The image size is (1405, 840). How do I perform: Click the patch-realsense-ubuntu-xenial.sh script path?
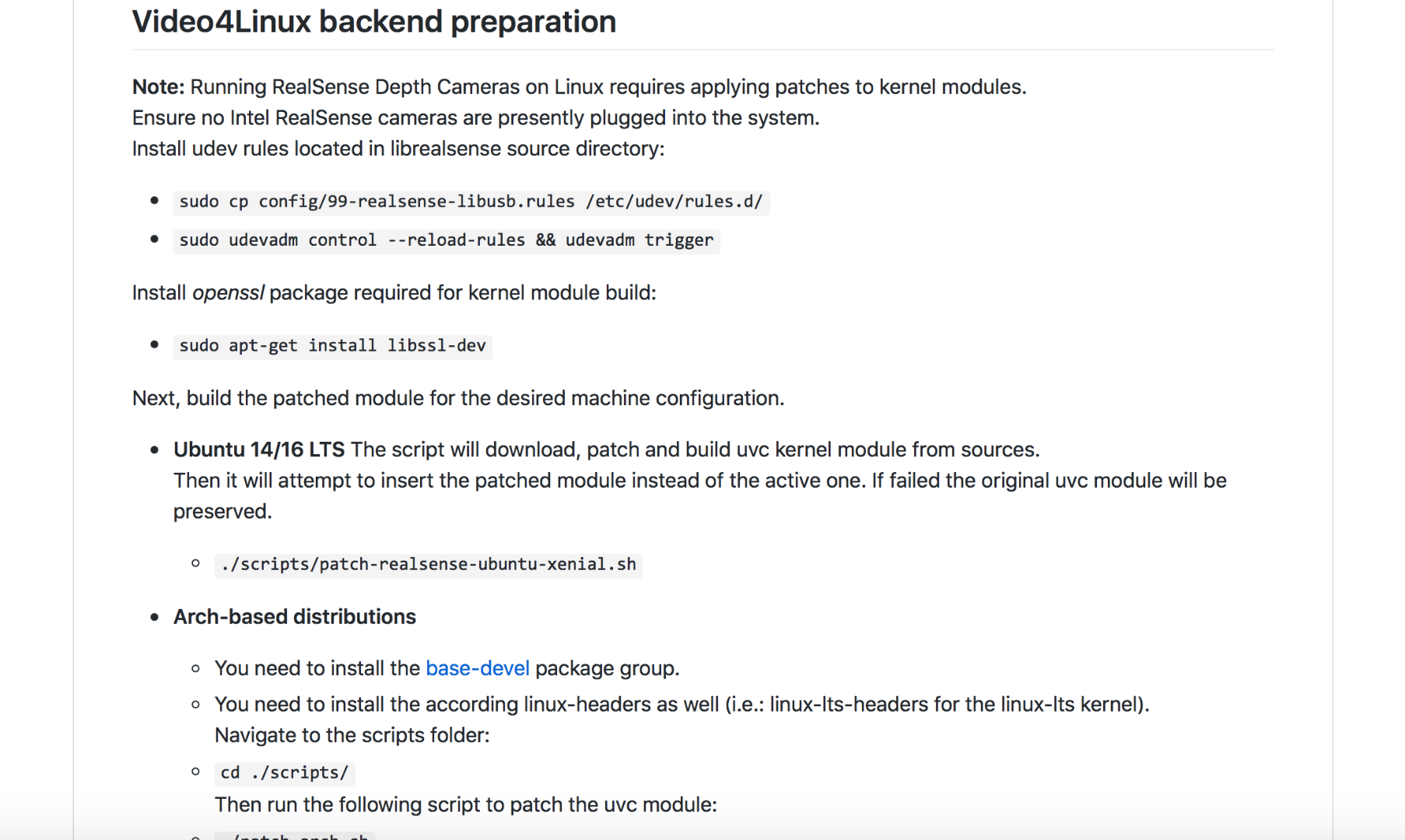coord(428,565)
